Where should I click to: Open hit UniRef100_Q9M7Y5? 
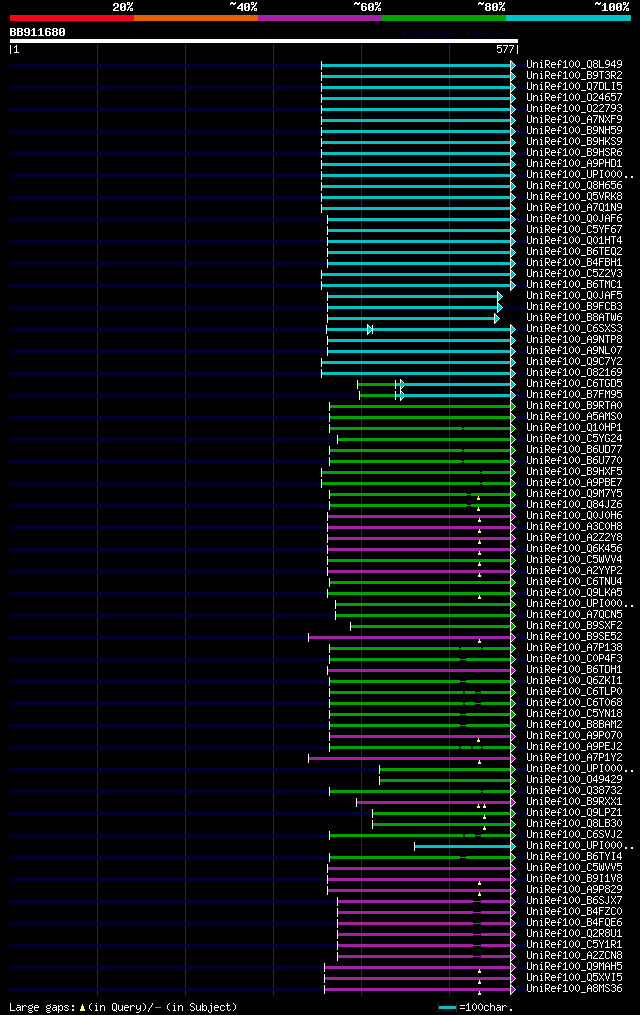point(574,494)
